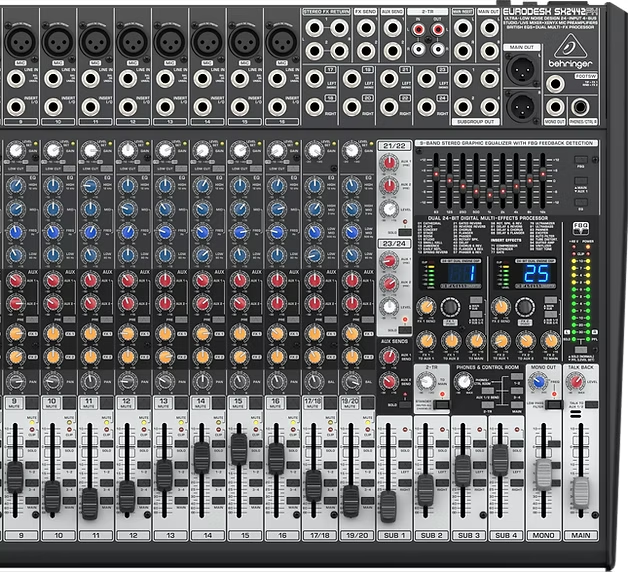Click the upper MAIN OUT XLR connector
This screenshot has height=572, width=628.
click(523, 68)
